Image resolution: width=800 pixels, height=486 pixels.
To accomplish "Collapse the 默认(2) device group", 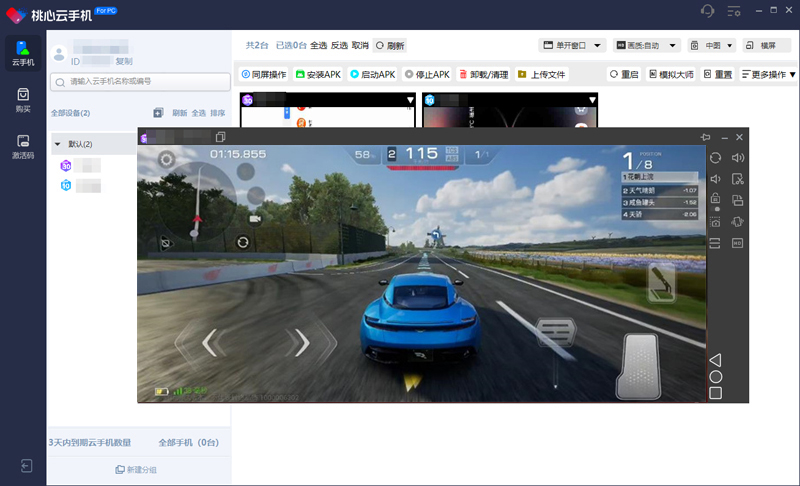I will click(58, 144).
